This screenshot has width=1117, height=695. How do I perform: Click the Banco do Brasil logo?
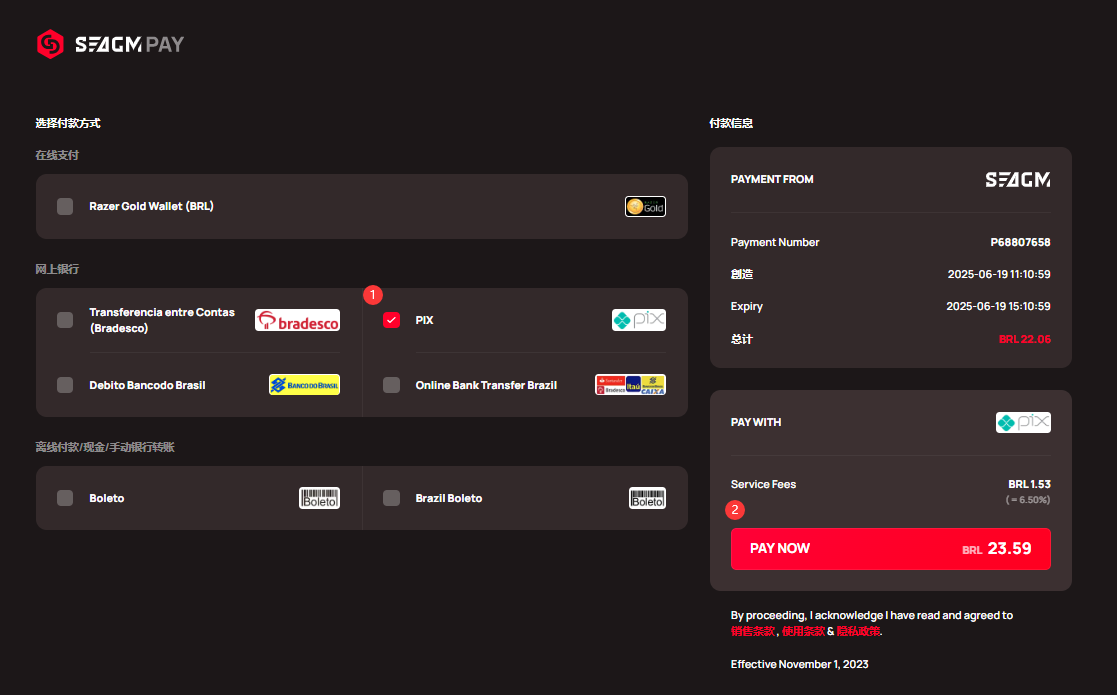click(304, 385)
